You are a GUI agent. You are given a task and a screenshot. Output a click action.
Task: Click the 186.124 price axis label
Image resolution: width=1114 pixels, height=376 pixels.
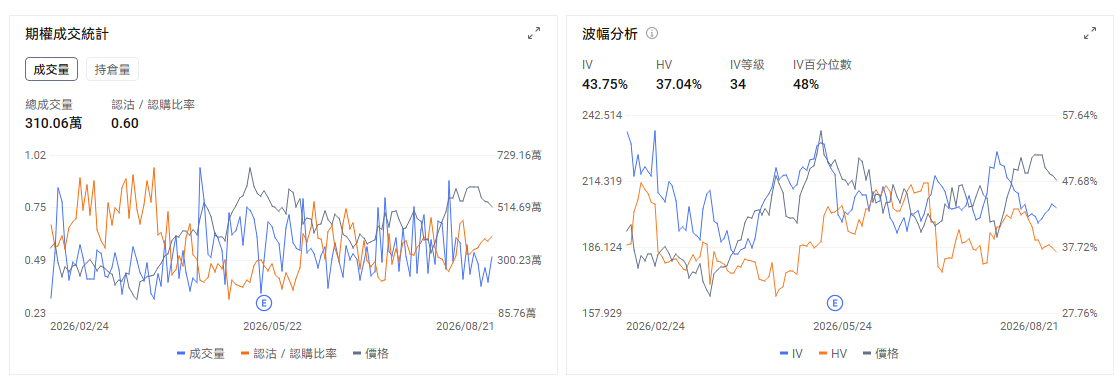[602, 247]
